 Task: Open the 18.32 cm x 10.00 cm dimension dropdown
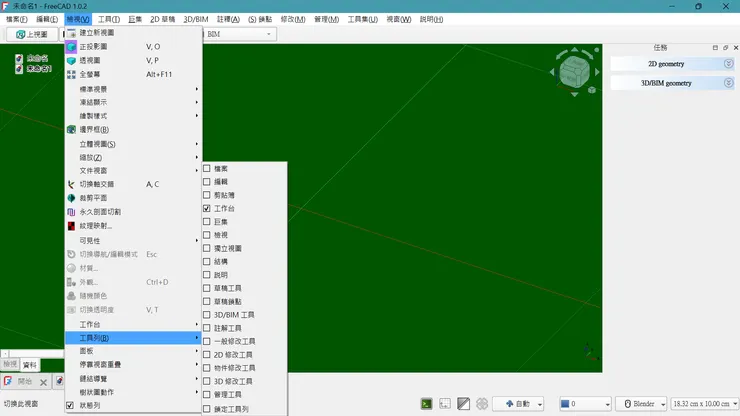tap(705, 404)
